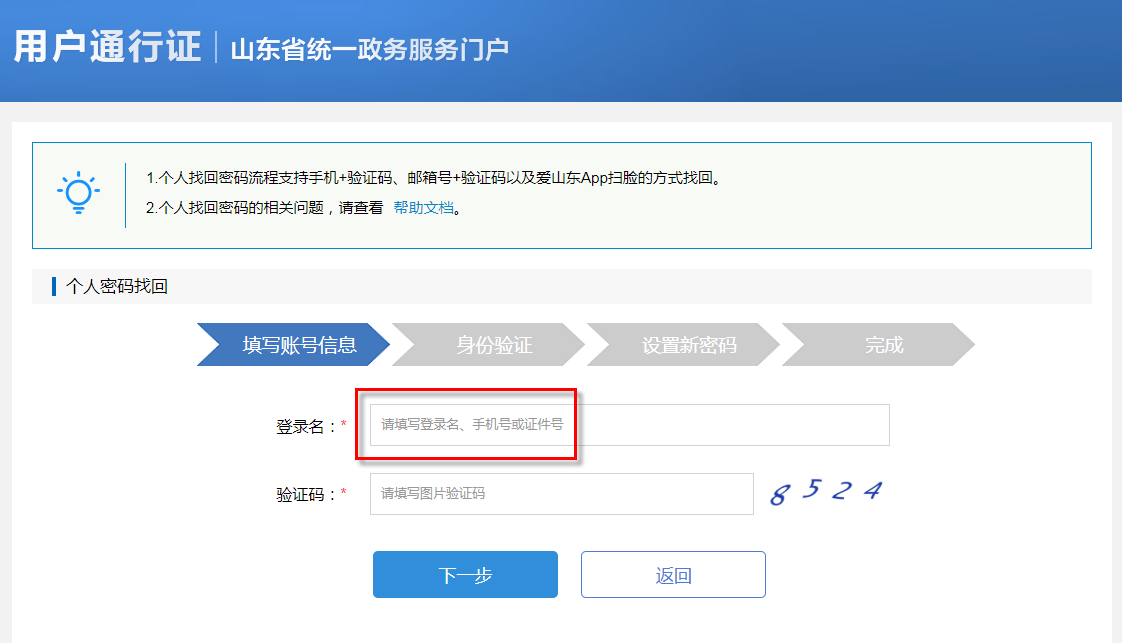Click the 返回 button

coord(672,574)
